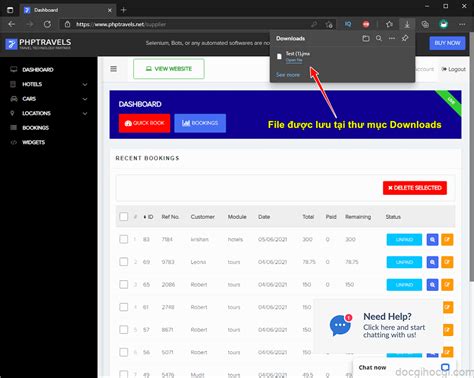Open the red ad-blocker extension icon
474x378 pixels.
pos(366,24)
